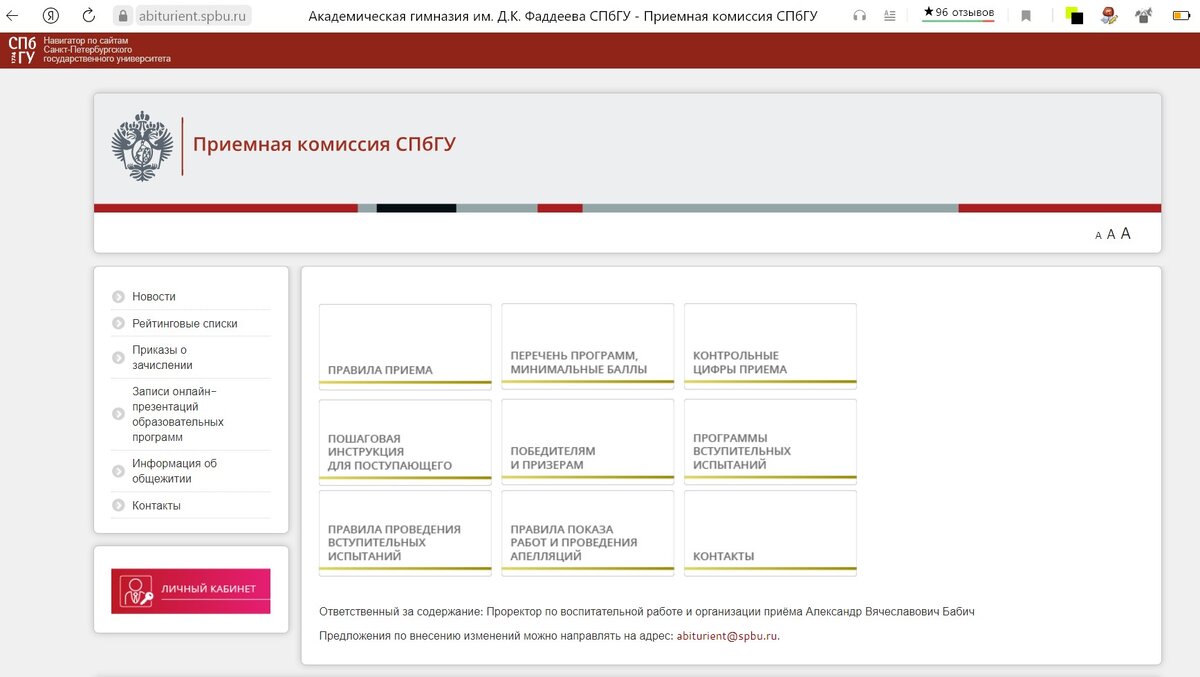Click the page title in browser title bar
Viewport: 1200px width, 677px height.
563,15
